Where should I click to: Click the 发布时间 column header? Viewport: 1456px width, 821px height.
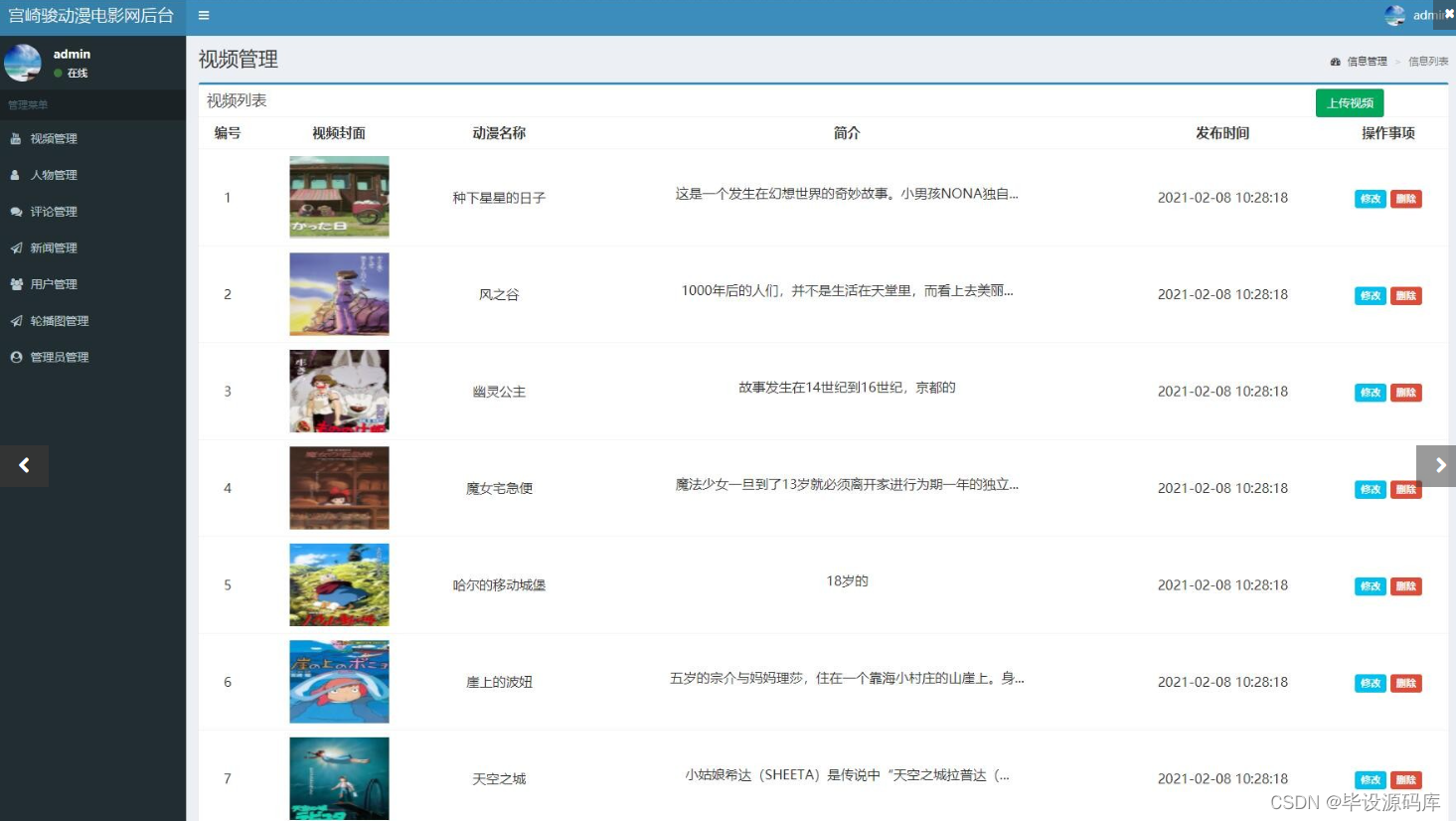1222,133
